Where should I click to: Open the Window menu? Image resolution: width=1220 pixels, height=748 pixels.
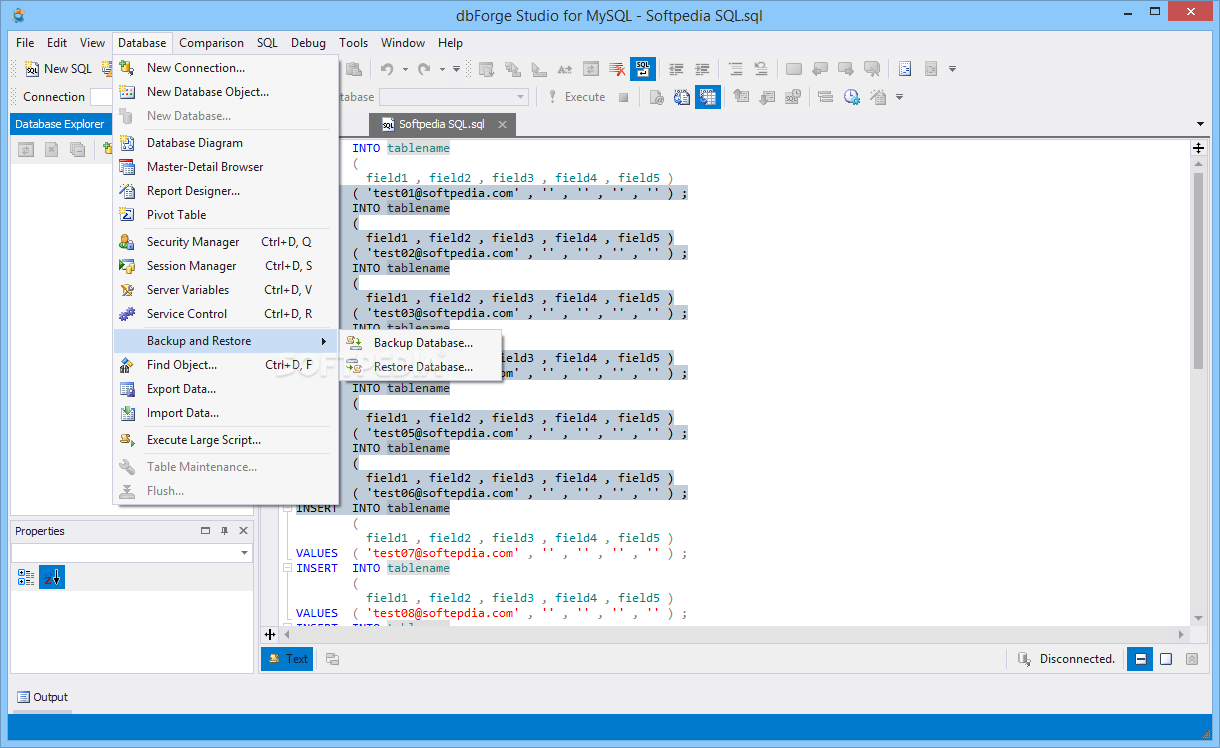[x=403, y=43]
